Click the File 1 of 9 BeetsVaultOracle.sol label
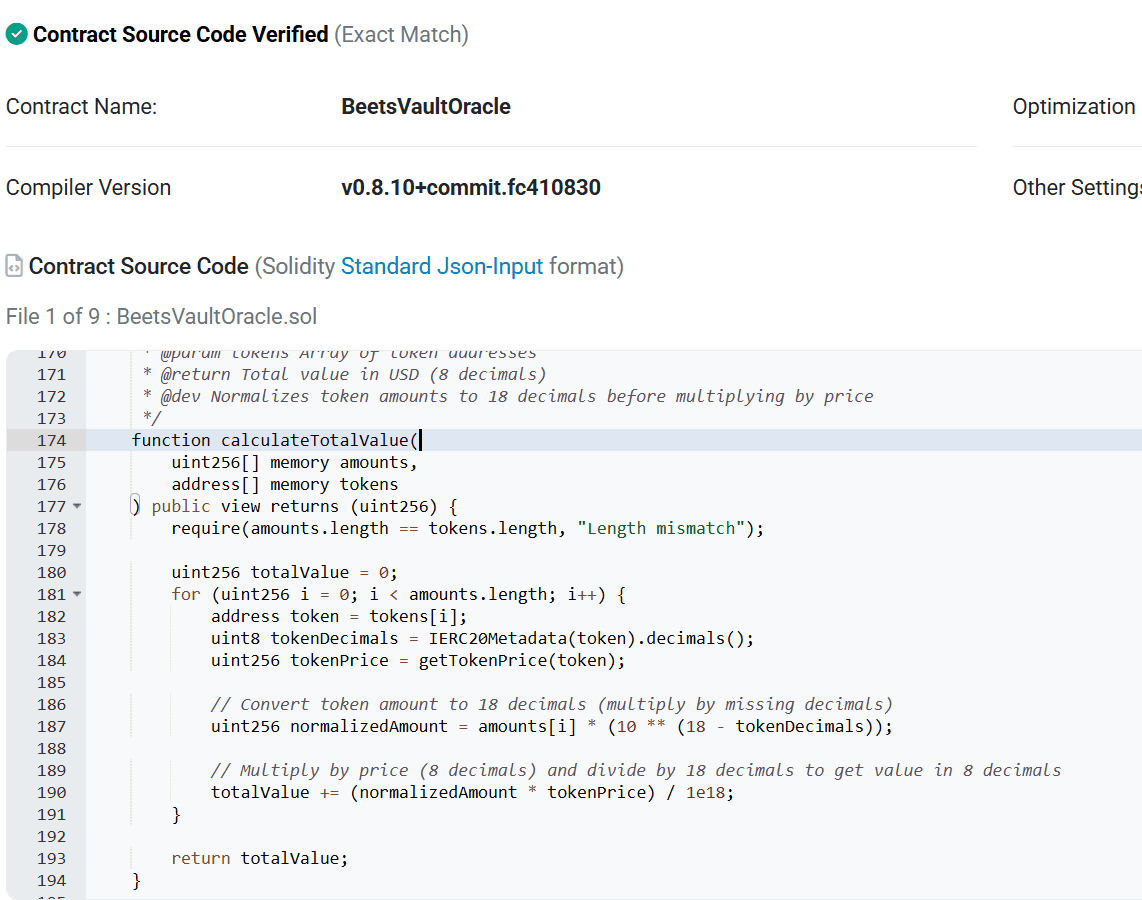 pos(161,317)
